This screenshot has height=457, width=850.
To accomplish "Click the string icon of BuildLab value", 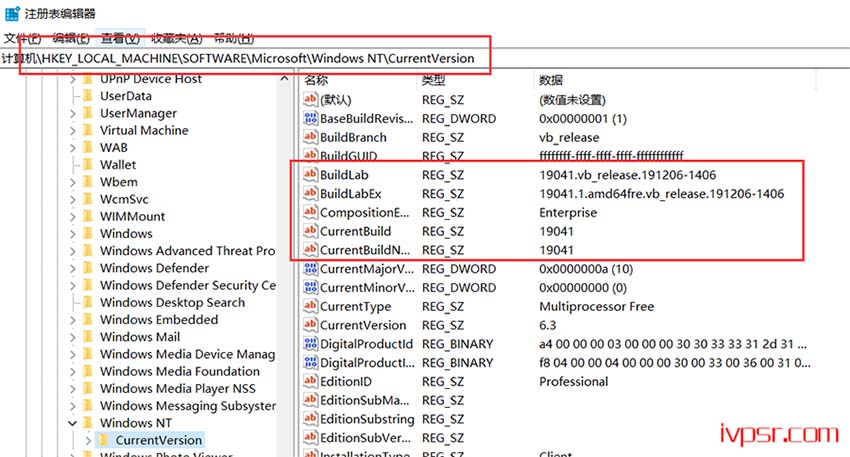I will point(310,174).
